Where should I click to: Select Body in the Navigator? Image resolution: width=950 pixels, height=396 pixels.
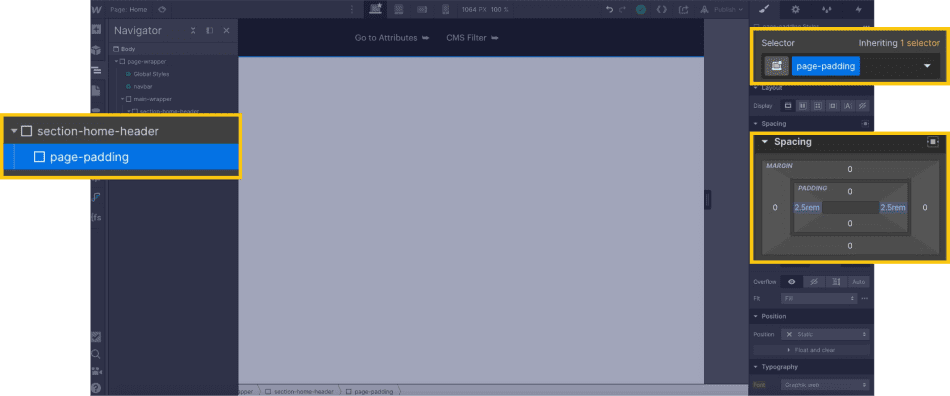point(172,49)
